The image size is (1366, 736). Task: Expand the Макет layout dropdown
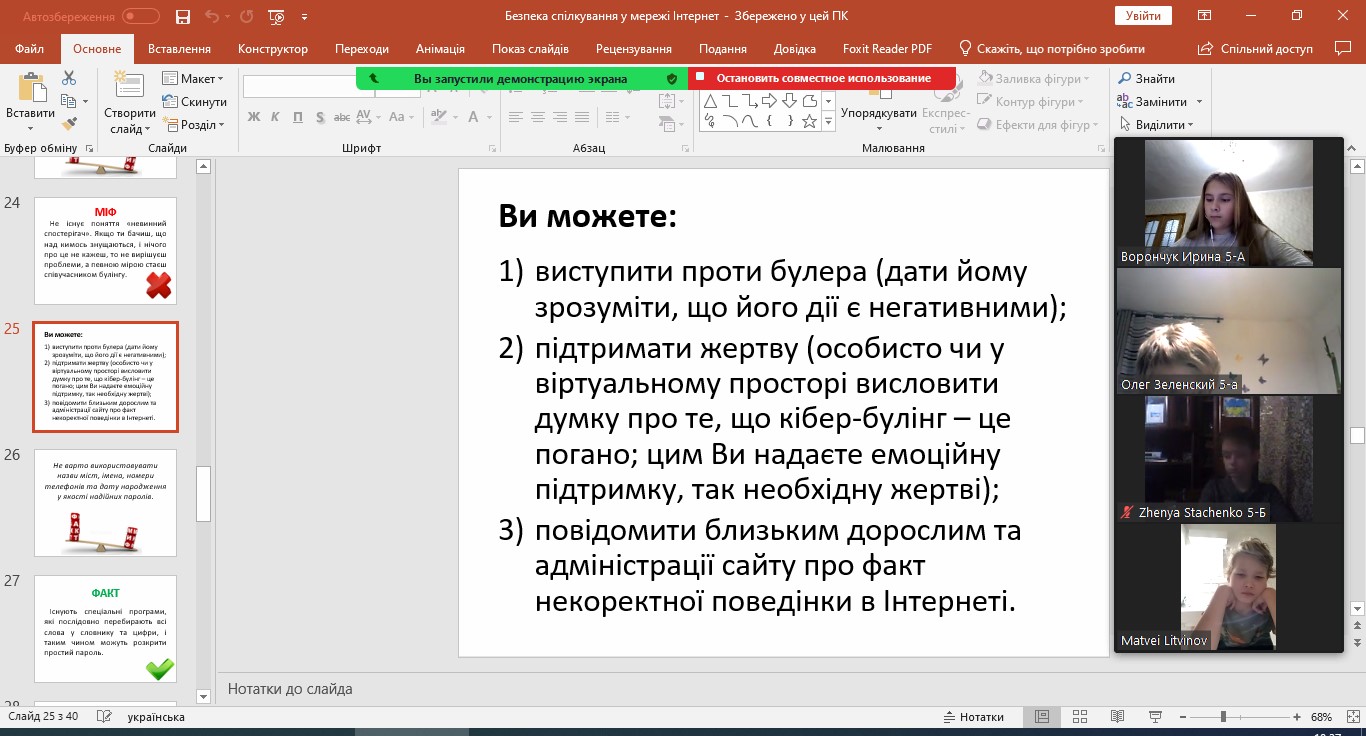(x=197, y=79)
